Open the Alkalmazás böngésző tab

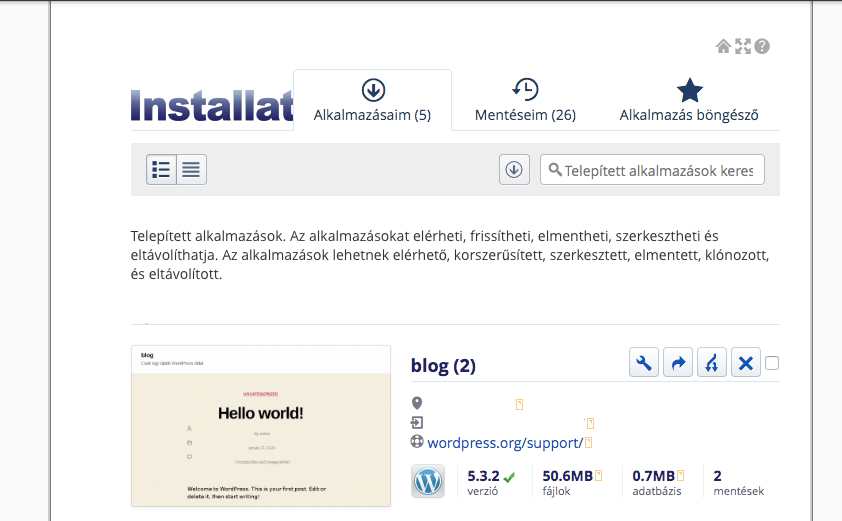click(x=689, y=100)
